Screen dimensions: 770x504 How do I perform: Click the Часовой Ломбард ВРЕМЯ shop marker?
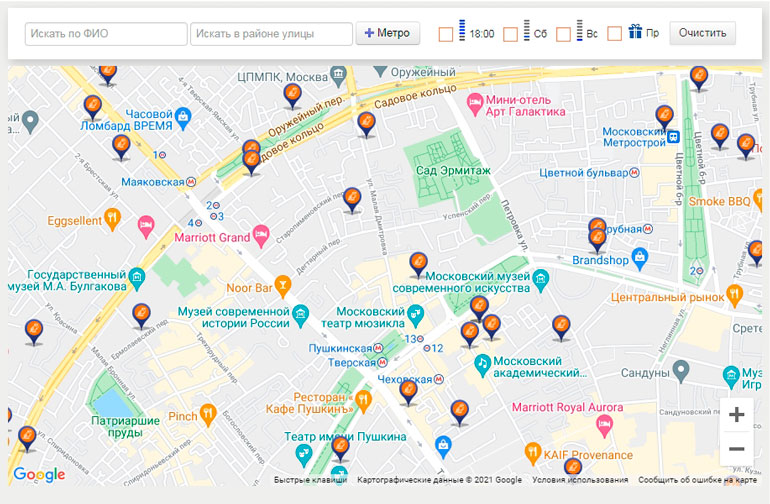click(183, 118)
